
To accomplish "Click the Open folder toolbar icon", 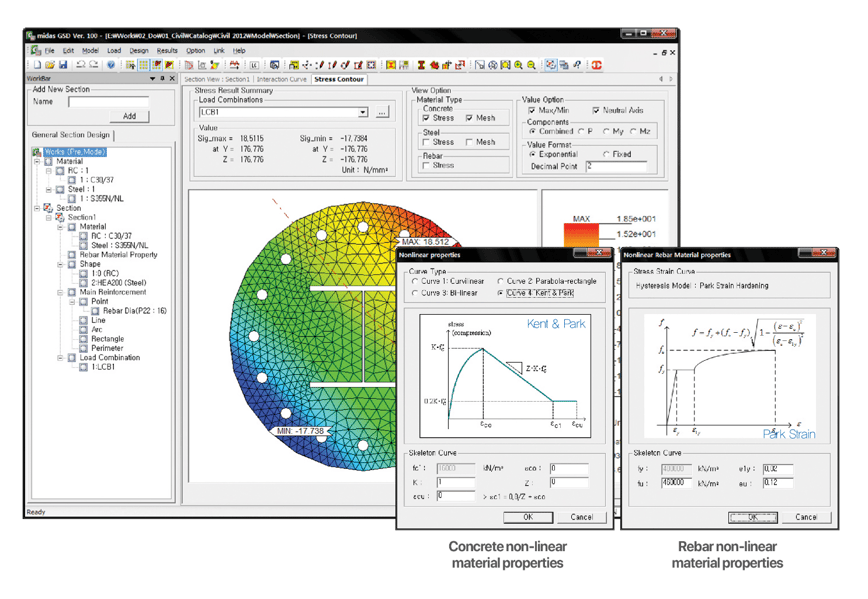I will [49, 65].
